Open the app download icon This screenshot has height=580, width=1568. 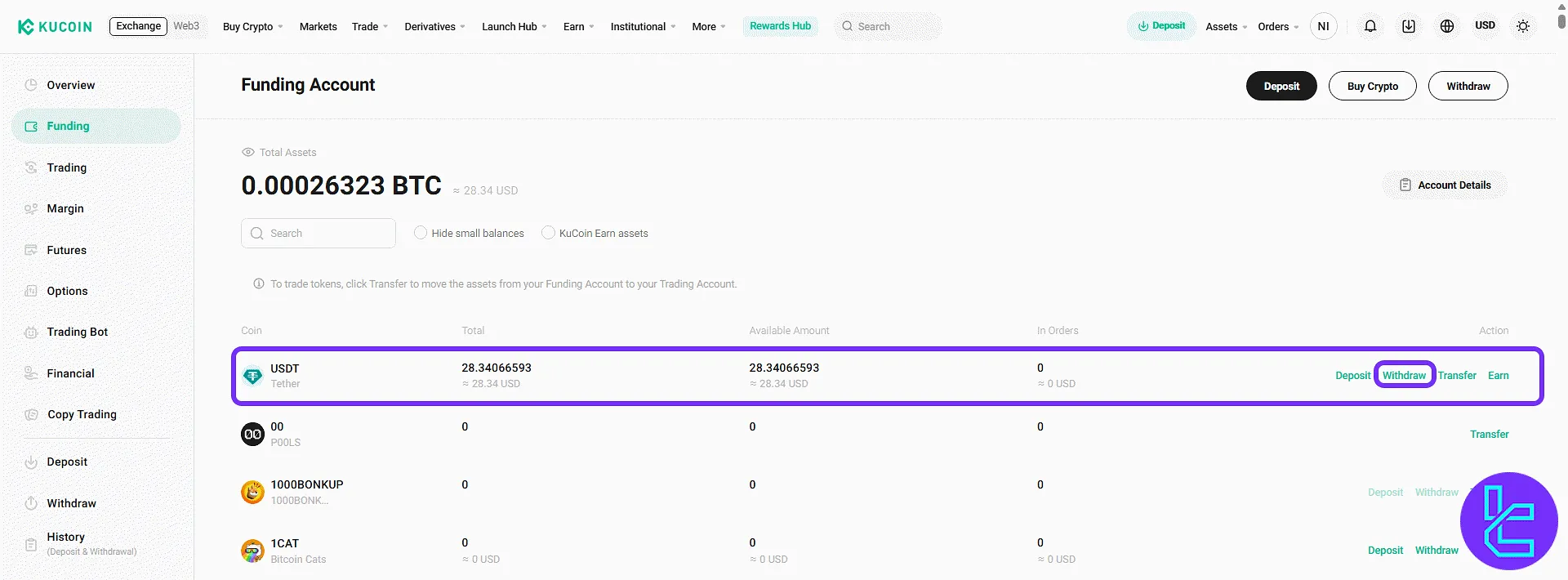(x=1409, y=26)
